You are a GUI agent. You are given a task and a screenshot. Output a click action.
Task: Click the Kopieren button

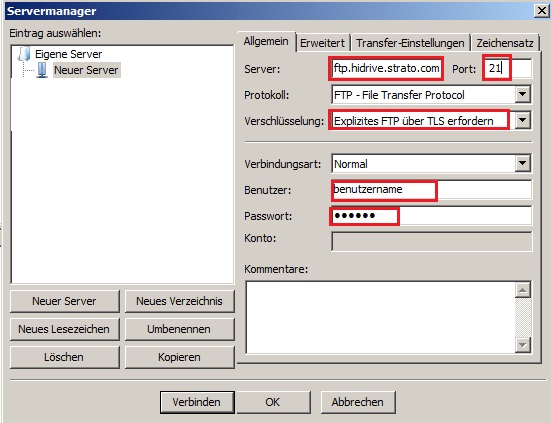pyautogui.click(x=180, y=357)
